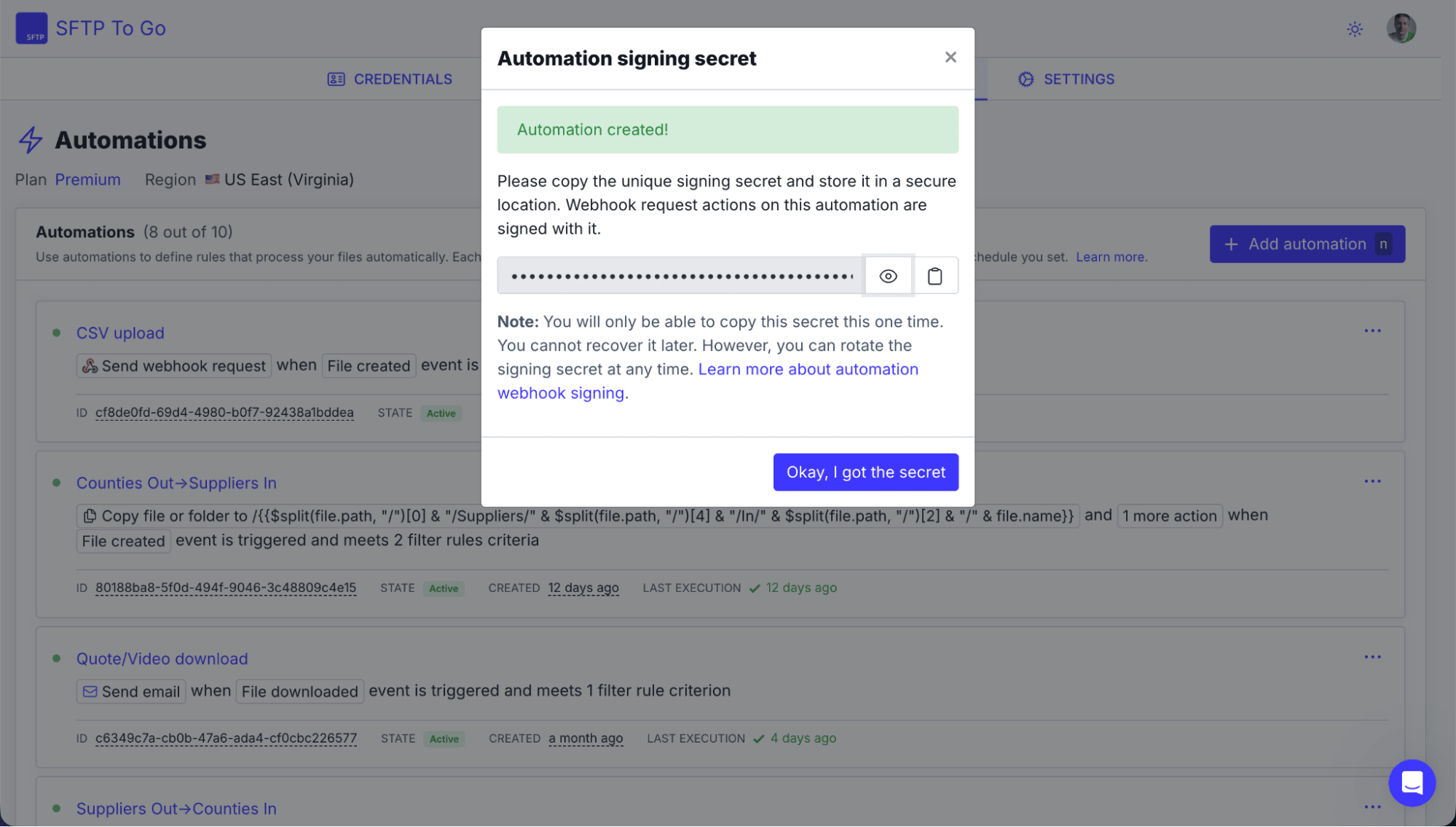
Task: Open the Counties Out→Suppliers In automation
Action: click(176, 483)
